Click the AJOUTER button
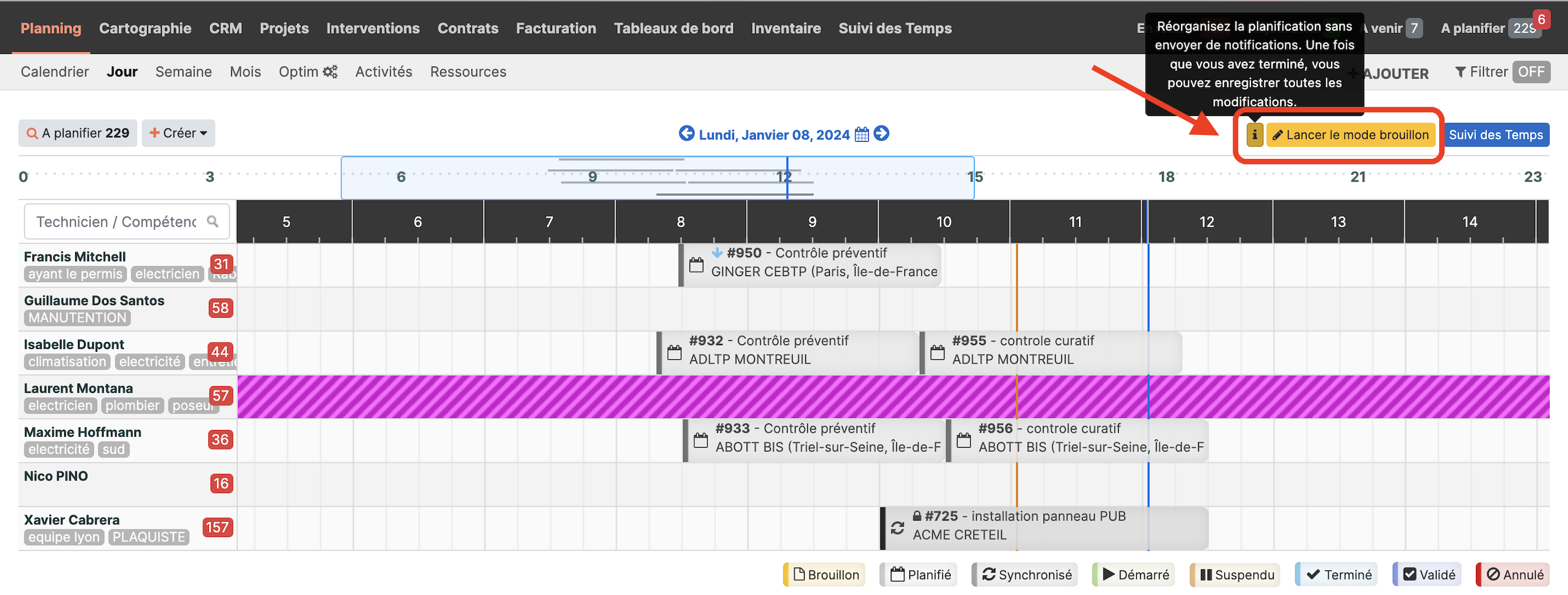 1390,73
